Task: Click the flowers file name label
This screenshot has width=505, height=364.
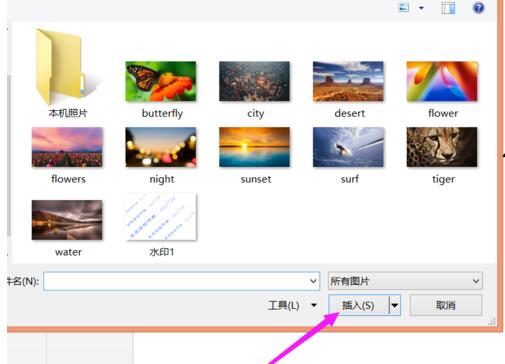Action: (x=68, y=179)
